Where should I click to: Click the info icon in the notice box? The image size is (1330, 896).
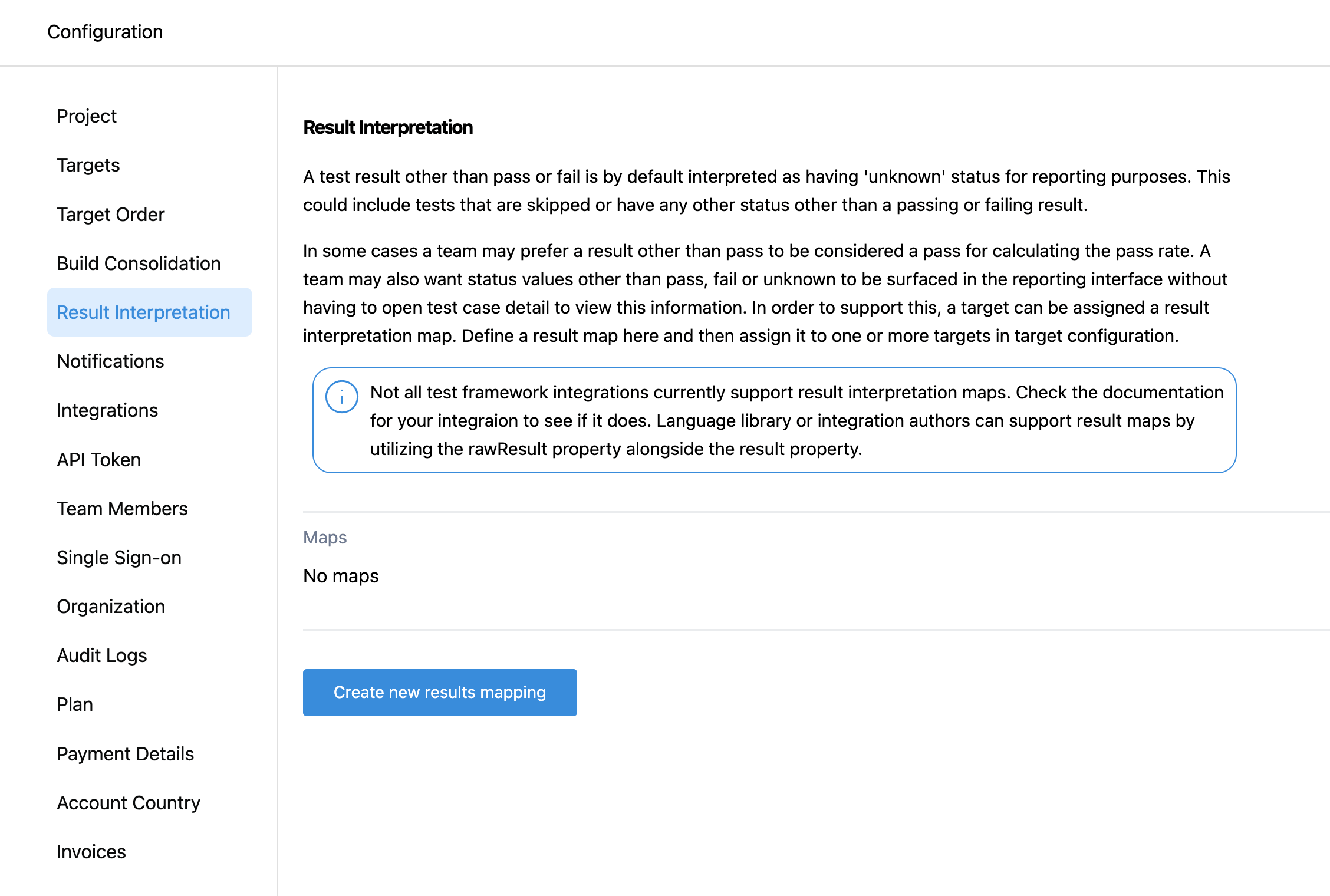[x=341, y=397]
